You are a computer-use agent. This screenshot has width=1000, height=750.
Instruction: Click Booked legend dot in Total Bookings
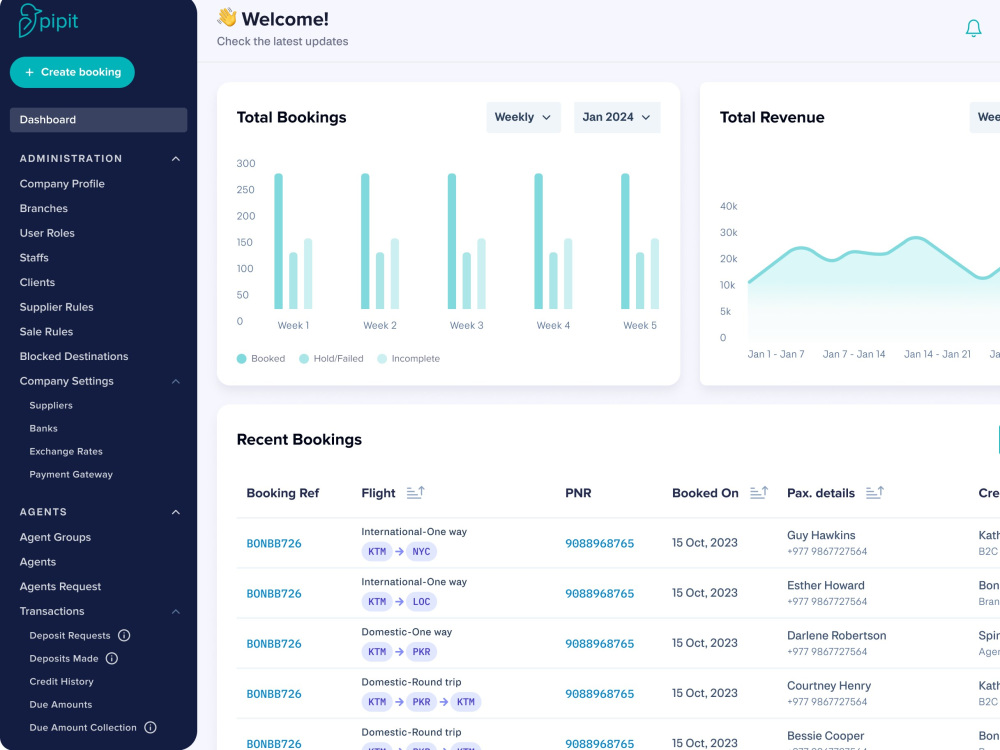(242, 358)
